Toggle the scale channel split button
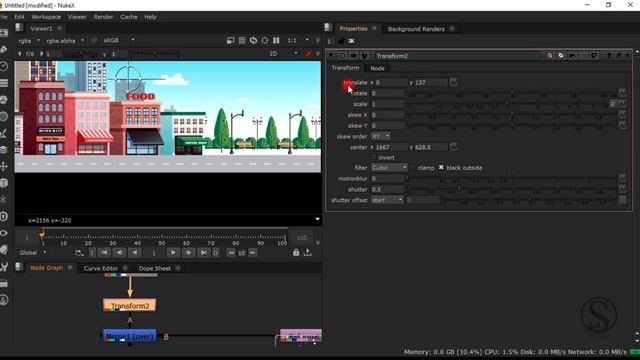 (612, 104)
